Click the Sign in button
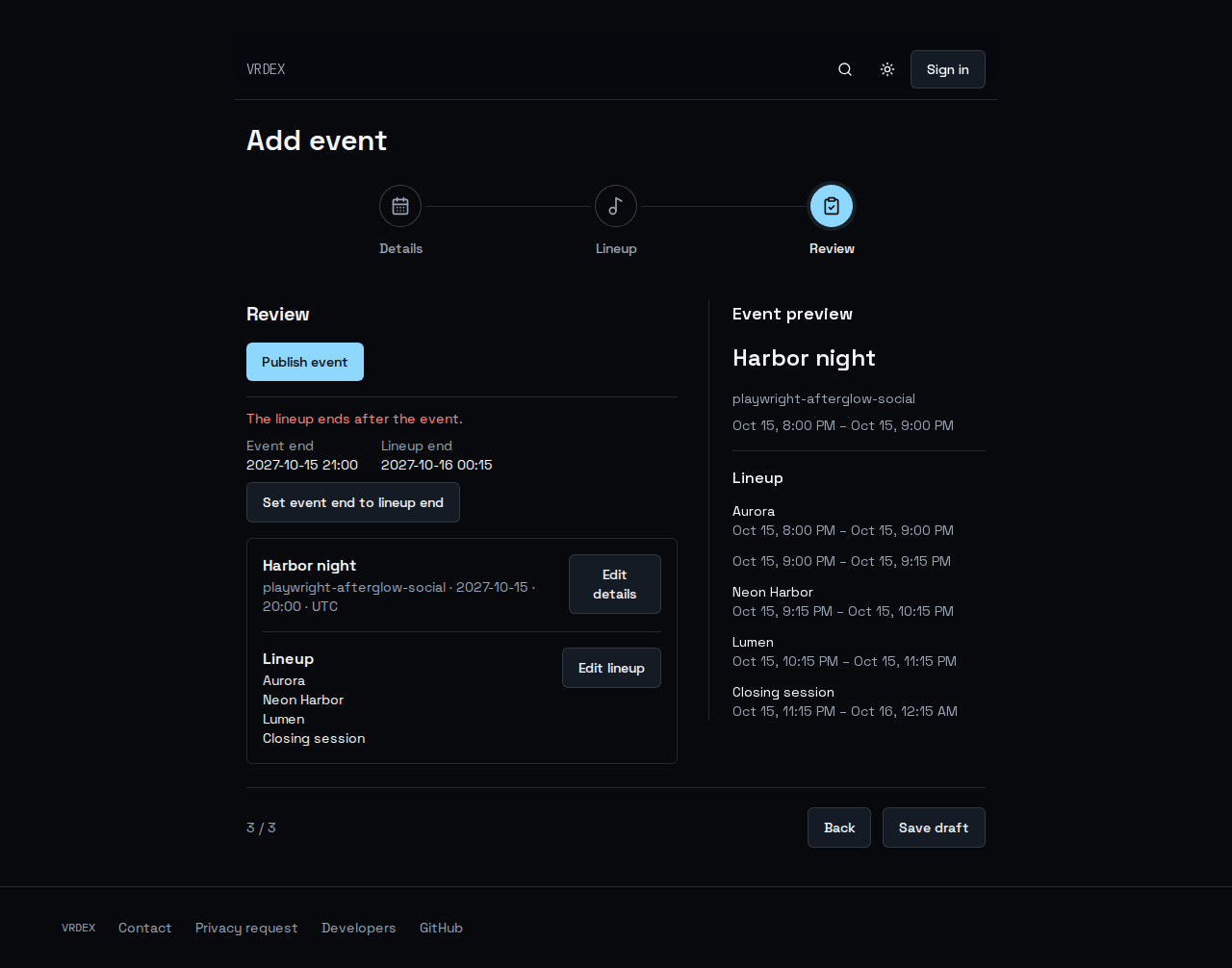Image resolution: width=1232 pixels, height=968 pixels. click(948, 69)
